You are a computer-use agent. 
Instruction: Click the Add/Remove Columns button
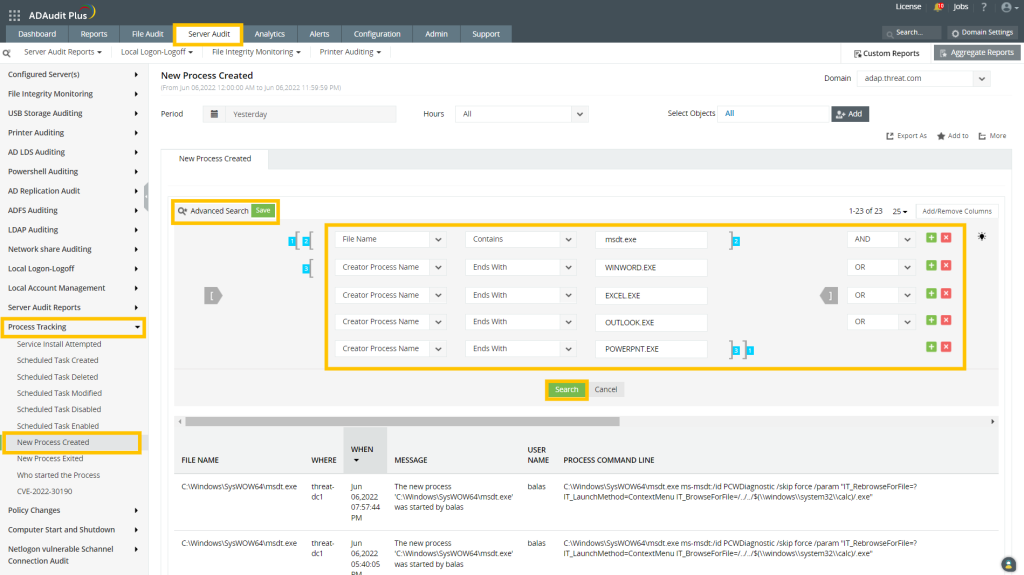(956, 211)
